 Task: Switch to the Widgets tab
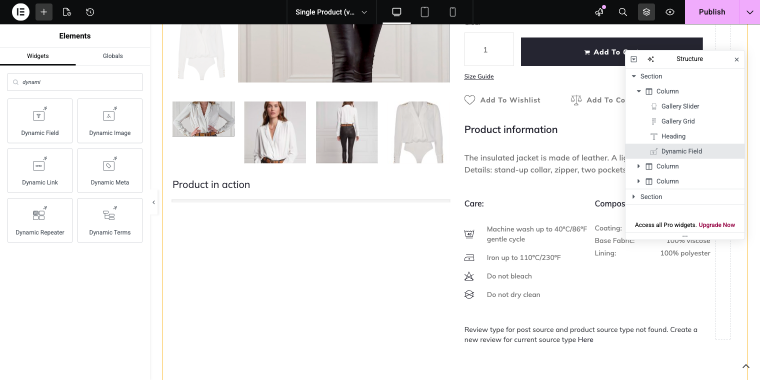pos(38,56)
